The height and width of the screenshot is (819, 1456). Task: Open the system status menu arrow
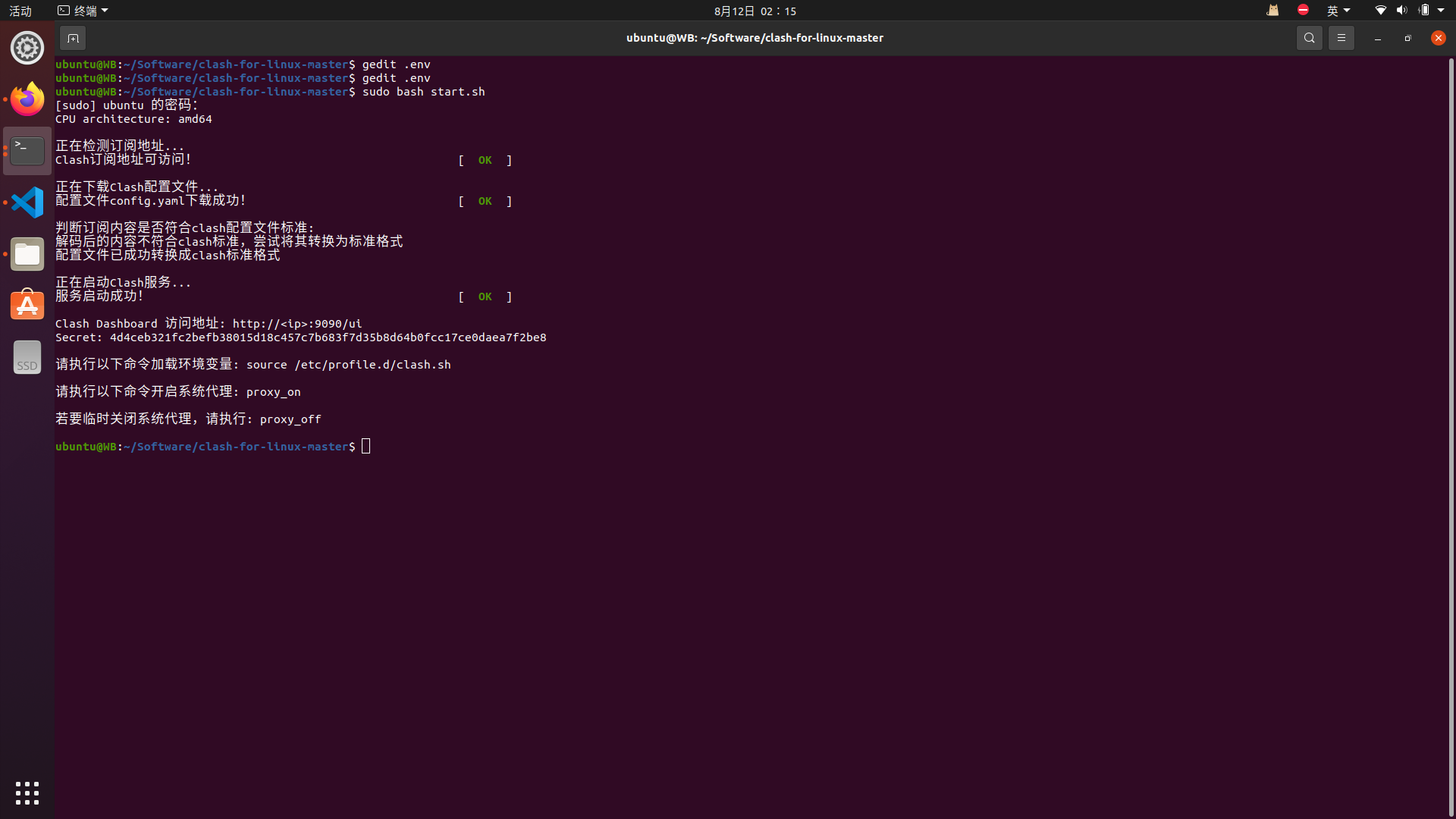(x=1441, y=11)
